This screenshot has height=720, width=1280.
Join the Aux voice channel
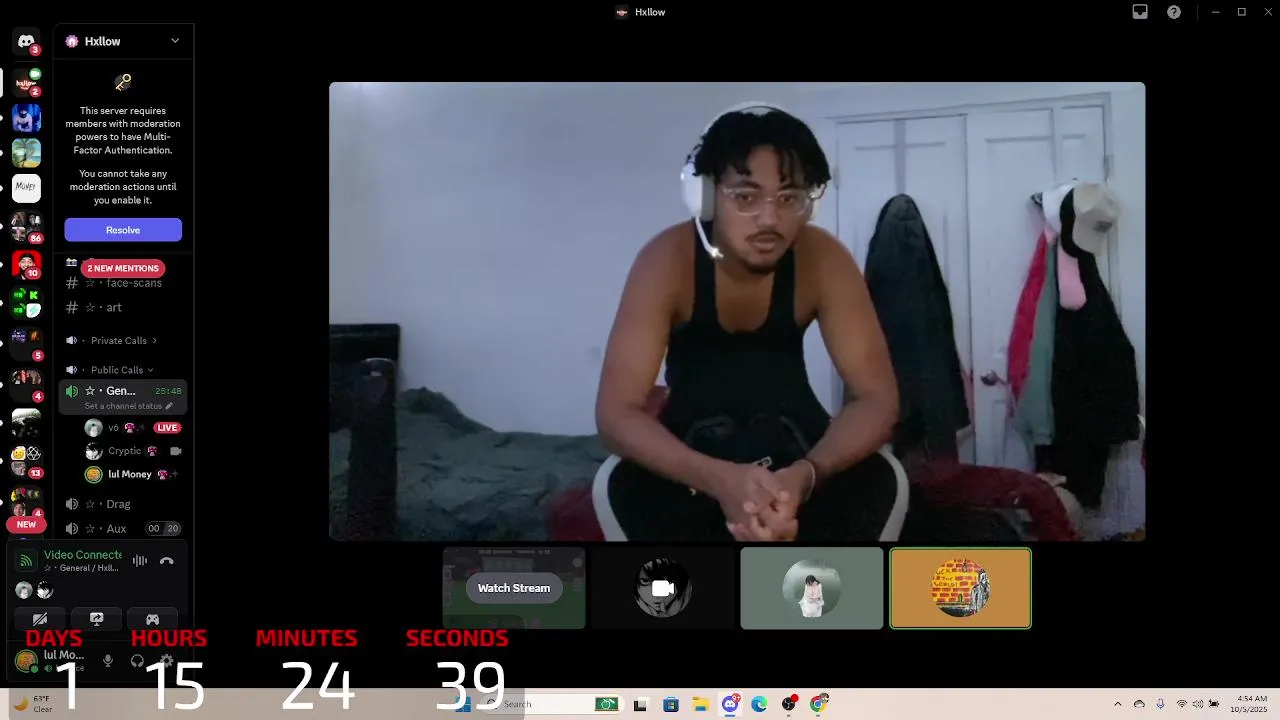(123, 529)
